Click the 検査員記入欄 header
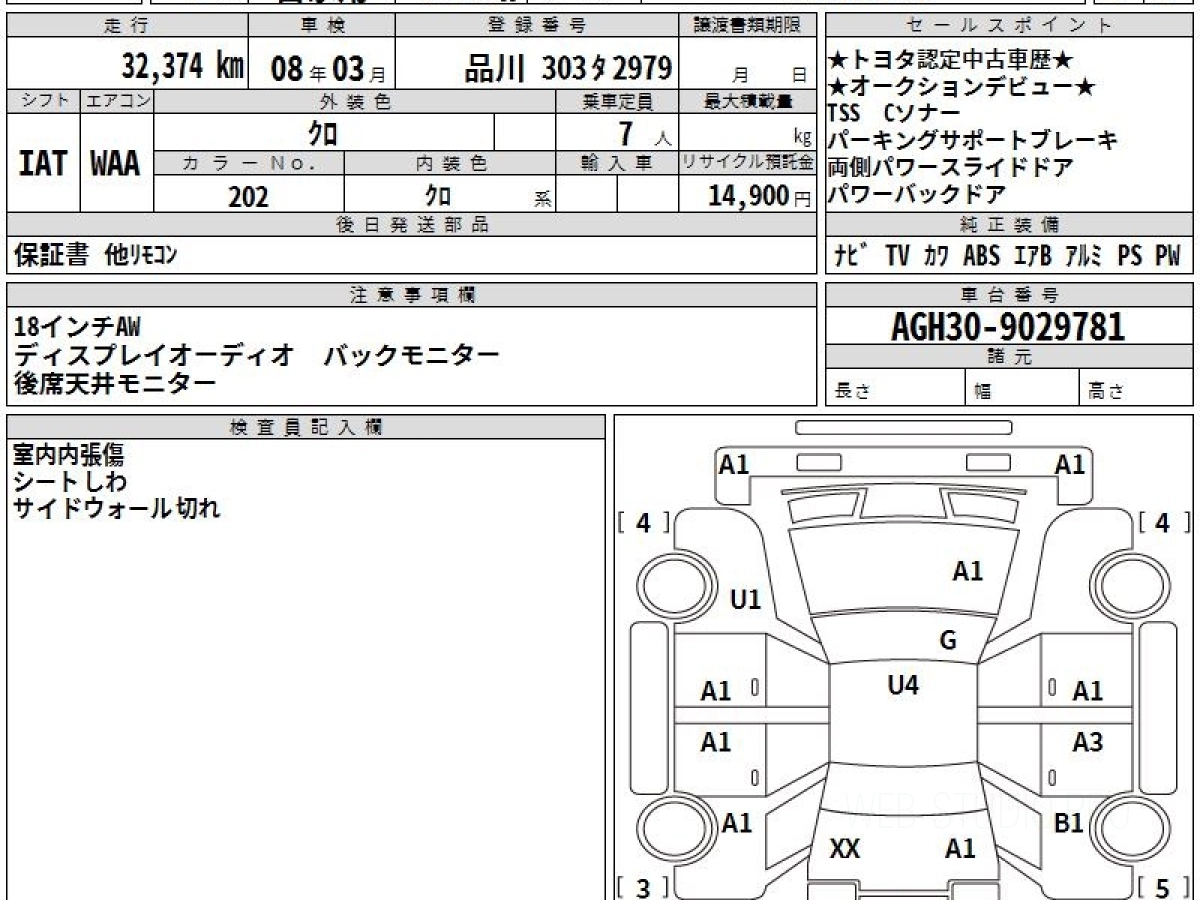 pyautogui.click(x=306, y=427)
